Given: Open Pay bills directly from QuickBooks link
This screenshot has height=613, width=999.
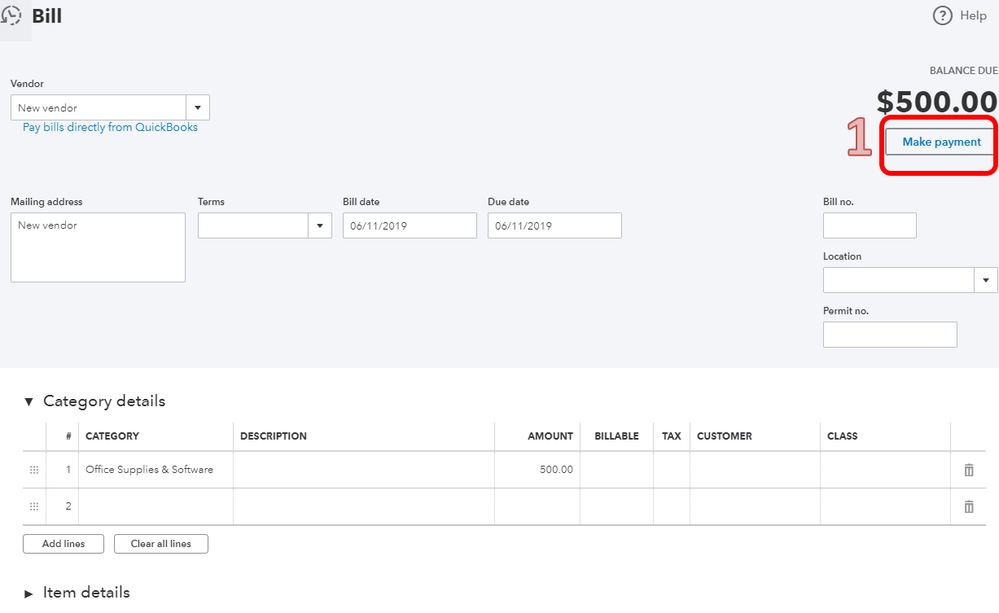Looking at the screenshot, I should click(110, 127).
